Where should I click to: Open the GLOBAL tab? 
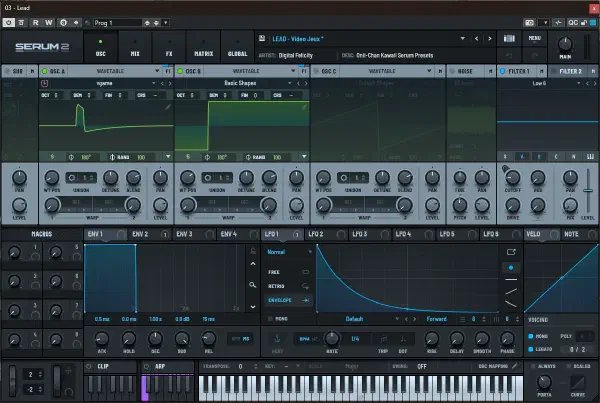click(237, 47)
